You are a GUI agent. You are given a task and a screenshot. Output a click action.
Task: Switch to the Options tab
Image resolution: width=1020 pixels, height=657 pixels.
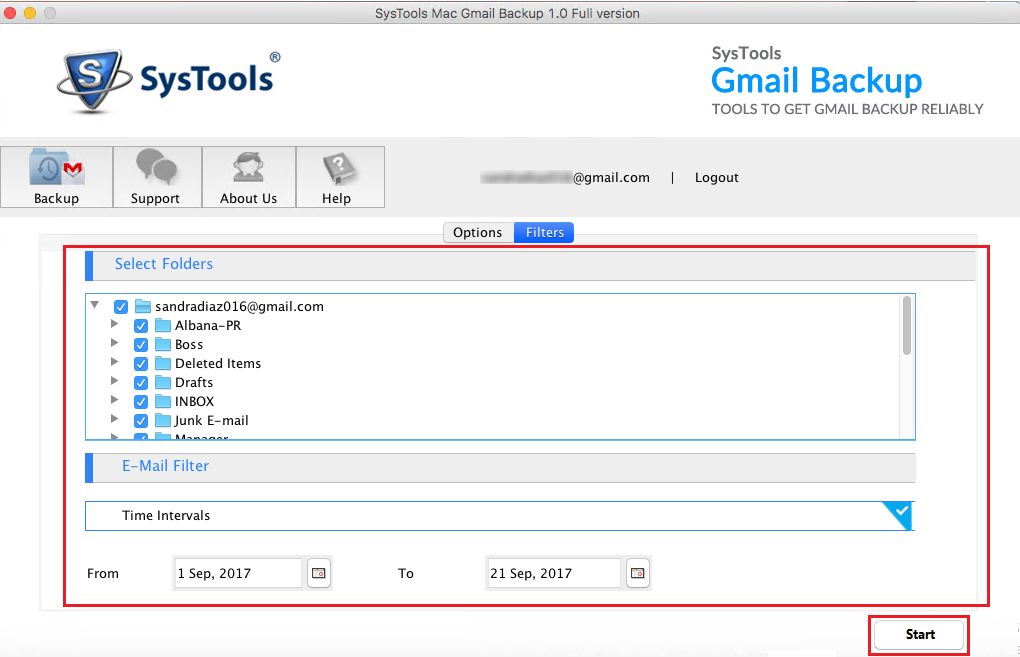[x=478, y=232]
